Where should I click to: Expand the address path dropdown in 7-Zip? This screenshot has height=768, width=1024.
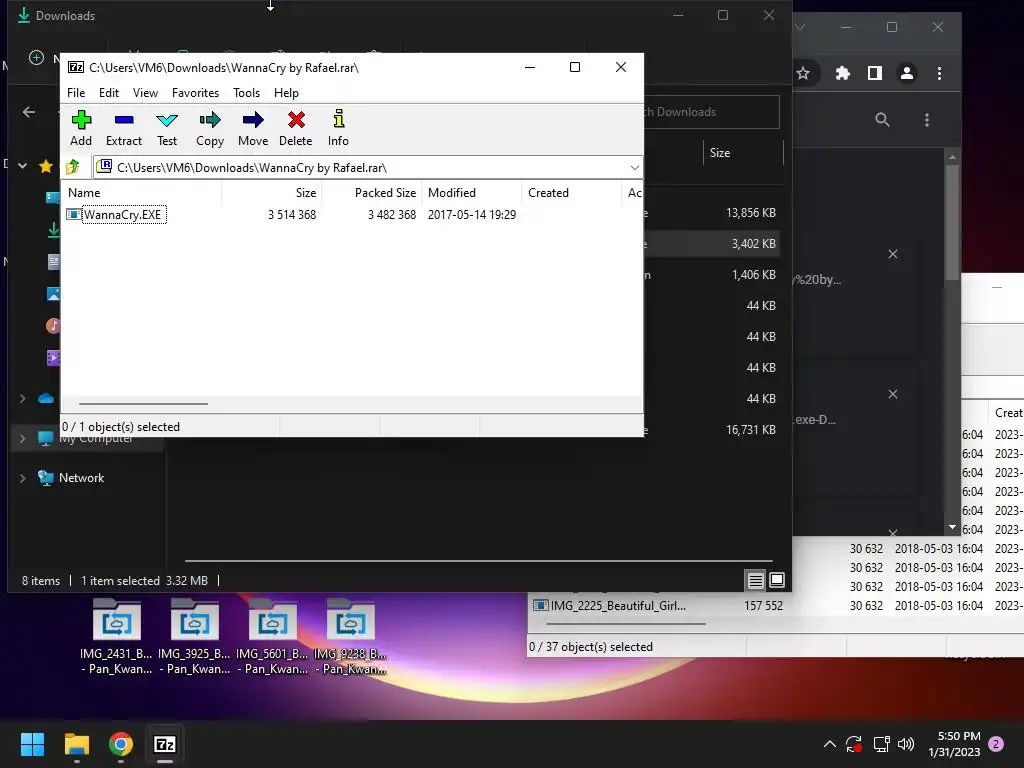[x=634, y=168]
